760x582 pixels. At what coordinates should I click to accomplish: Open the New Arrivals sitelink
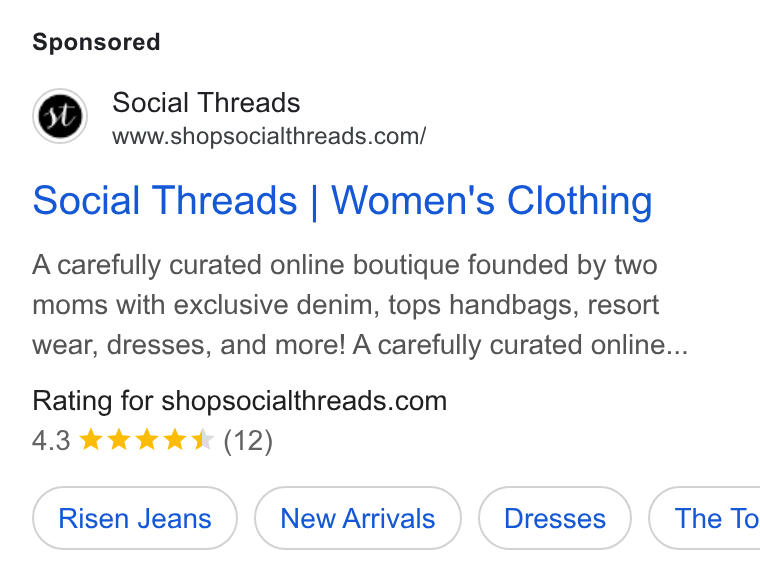pyautogui.click(x=358, y=518)
